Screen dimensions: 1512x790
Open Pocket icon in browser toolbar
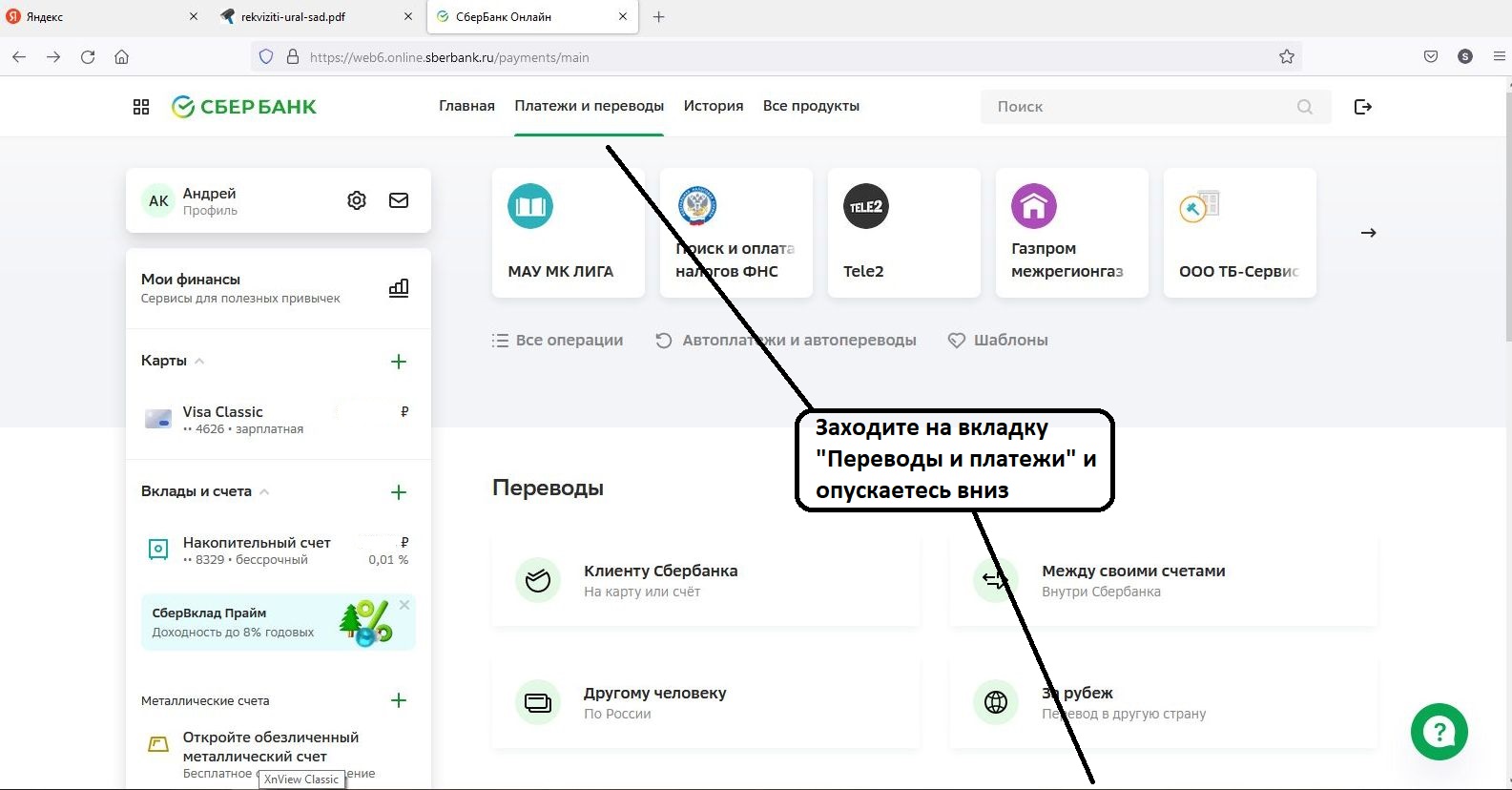1431,57
